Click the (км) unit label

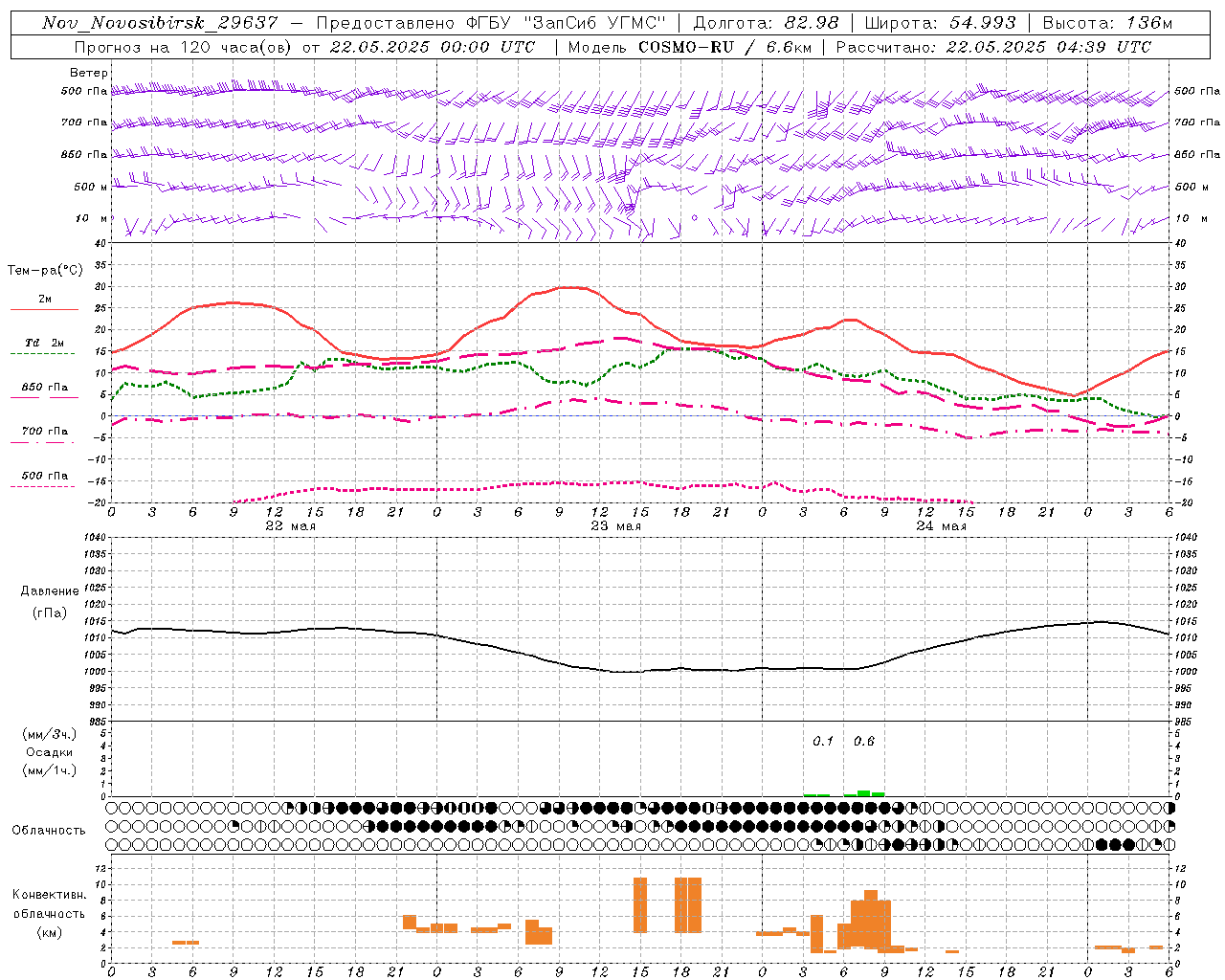tap(50, 932)
